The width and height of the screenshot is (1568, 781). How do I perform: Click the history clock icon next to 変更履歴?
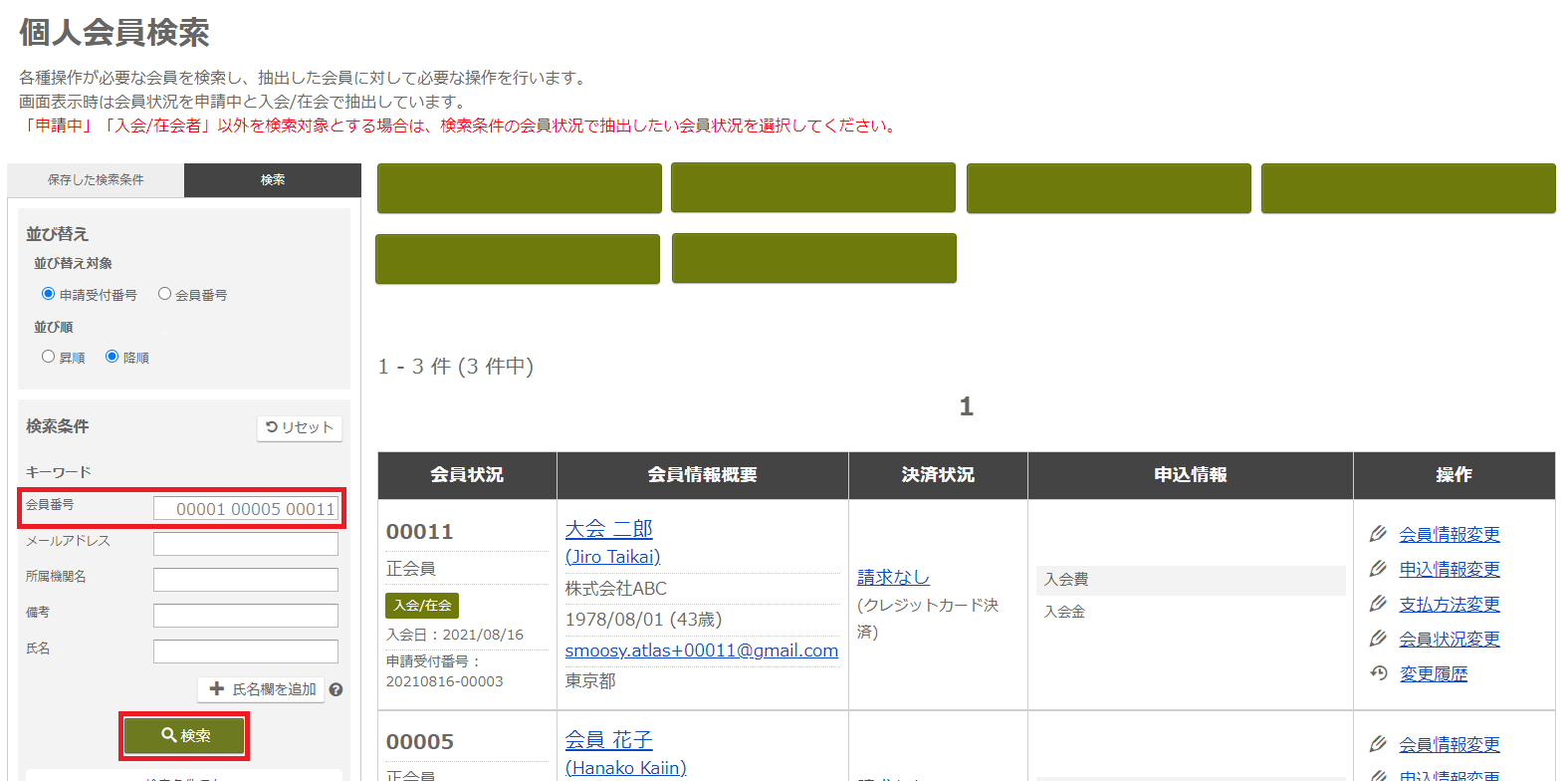click(1378, 673)
